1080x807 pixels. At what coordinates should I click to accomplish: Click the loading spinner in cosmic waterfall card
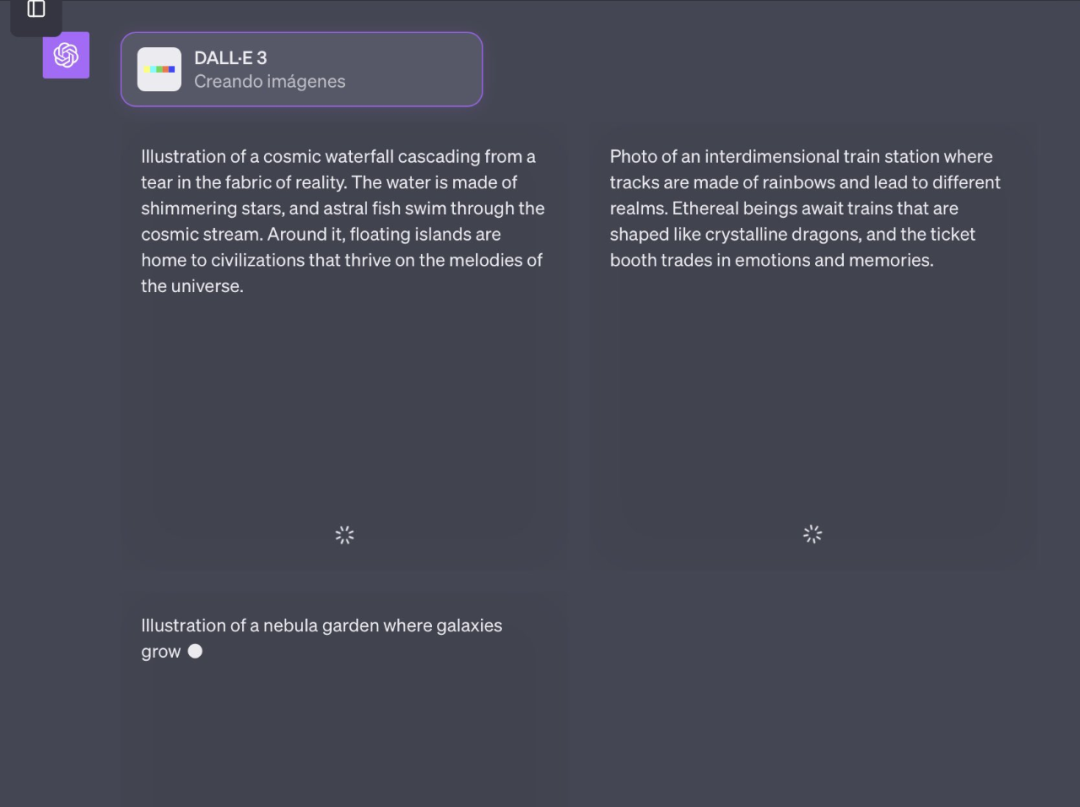345,535
